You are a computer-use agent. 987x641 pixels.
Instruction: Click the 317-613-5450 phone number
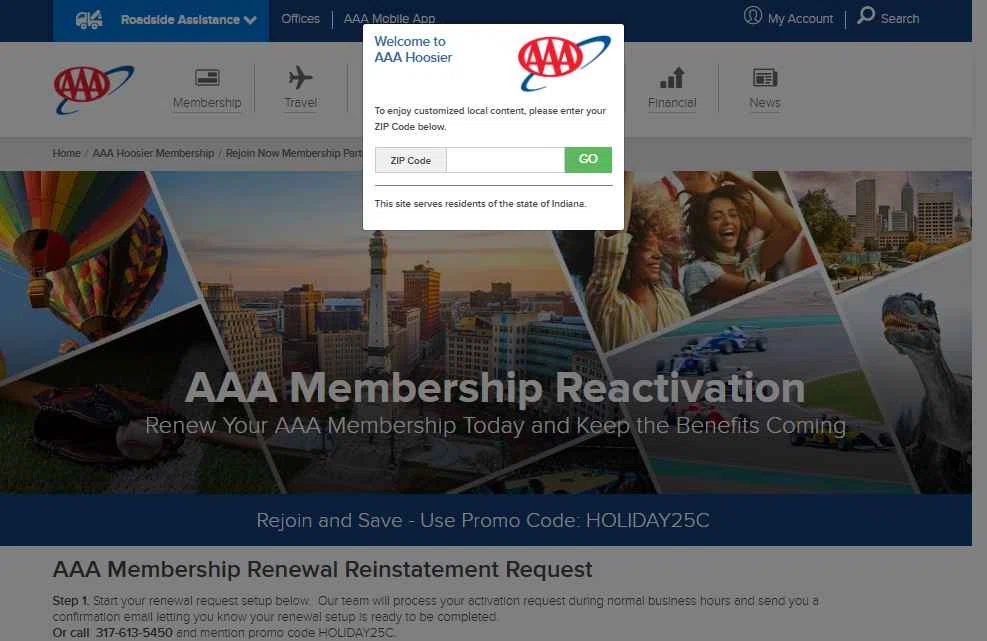[134, 632]
